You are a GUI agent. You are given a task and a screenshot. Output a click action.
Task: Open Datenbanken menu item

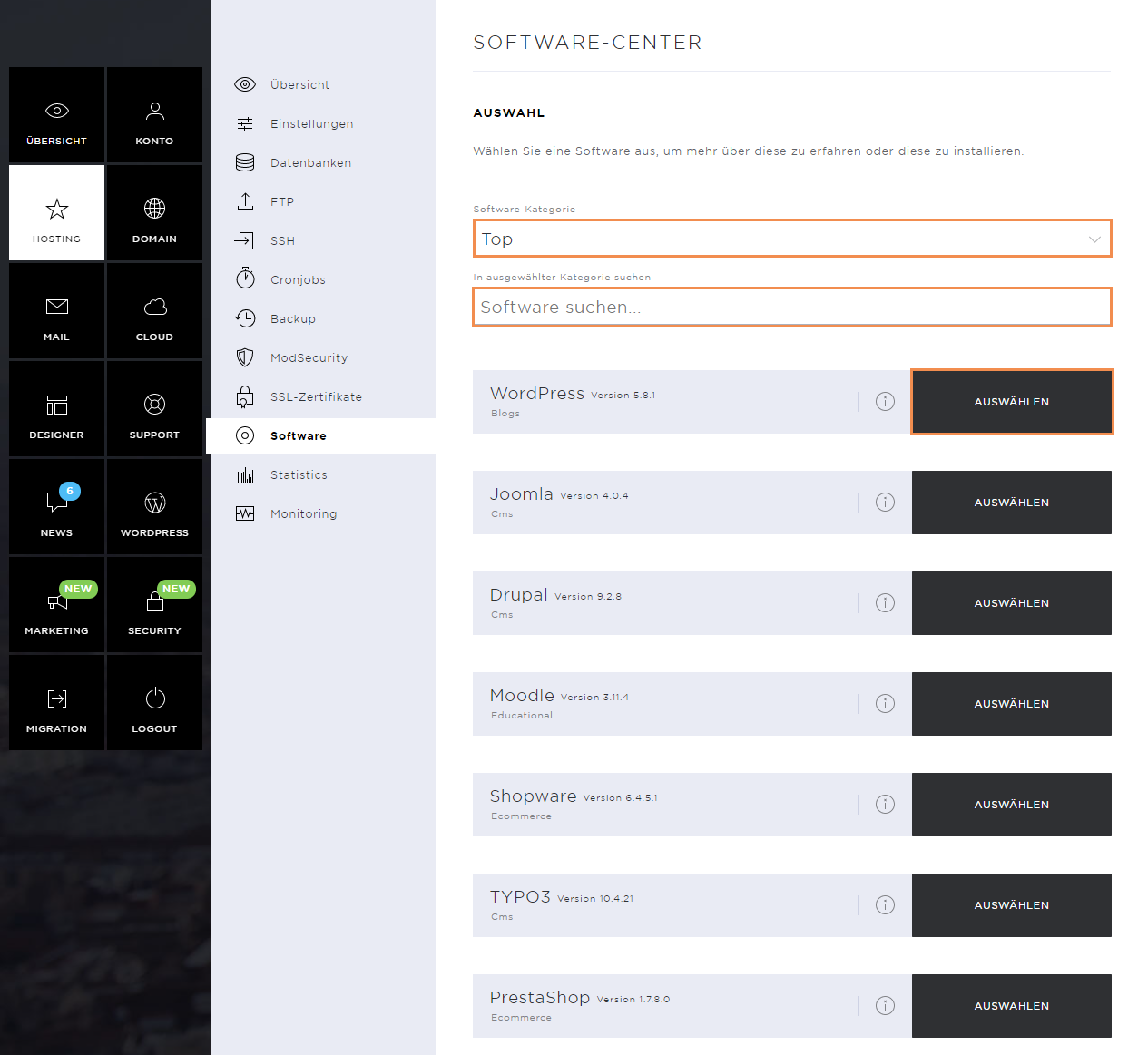(x=321, y=162)
